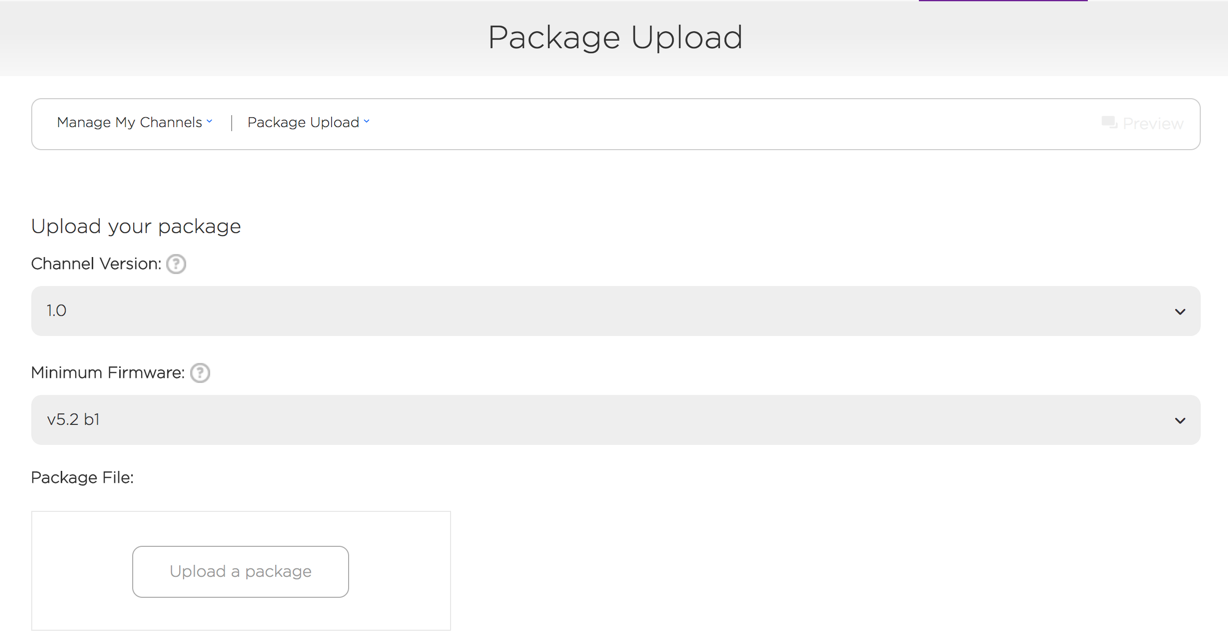The height and width of the screenshot is (643, 1228).
Task: Click the Preview link text
Action: point(1153,124)
